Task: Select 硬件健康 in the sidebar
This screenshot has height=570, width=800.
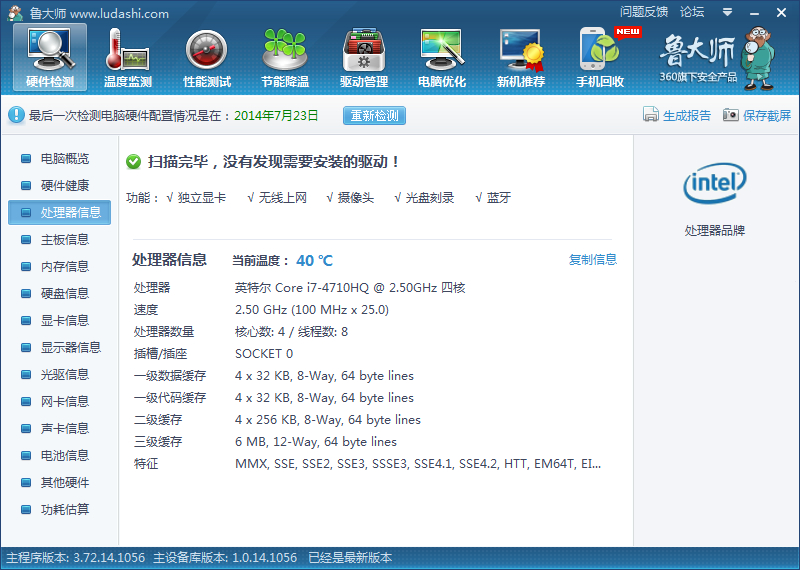Action: pos(59,185)
